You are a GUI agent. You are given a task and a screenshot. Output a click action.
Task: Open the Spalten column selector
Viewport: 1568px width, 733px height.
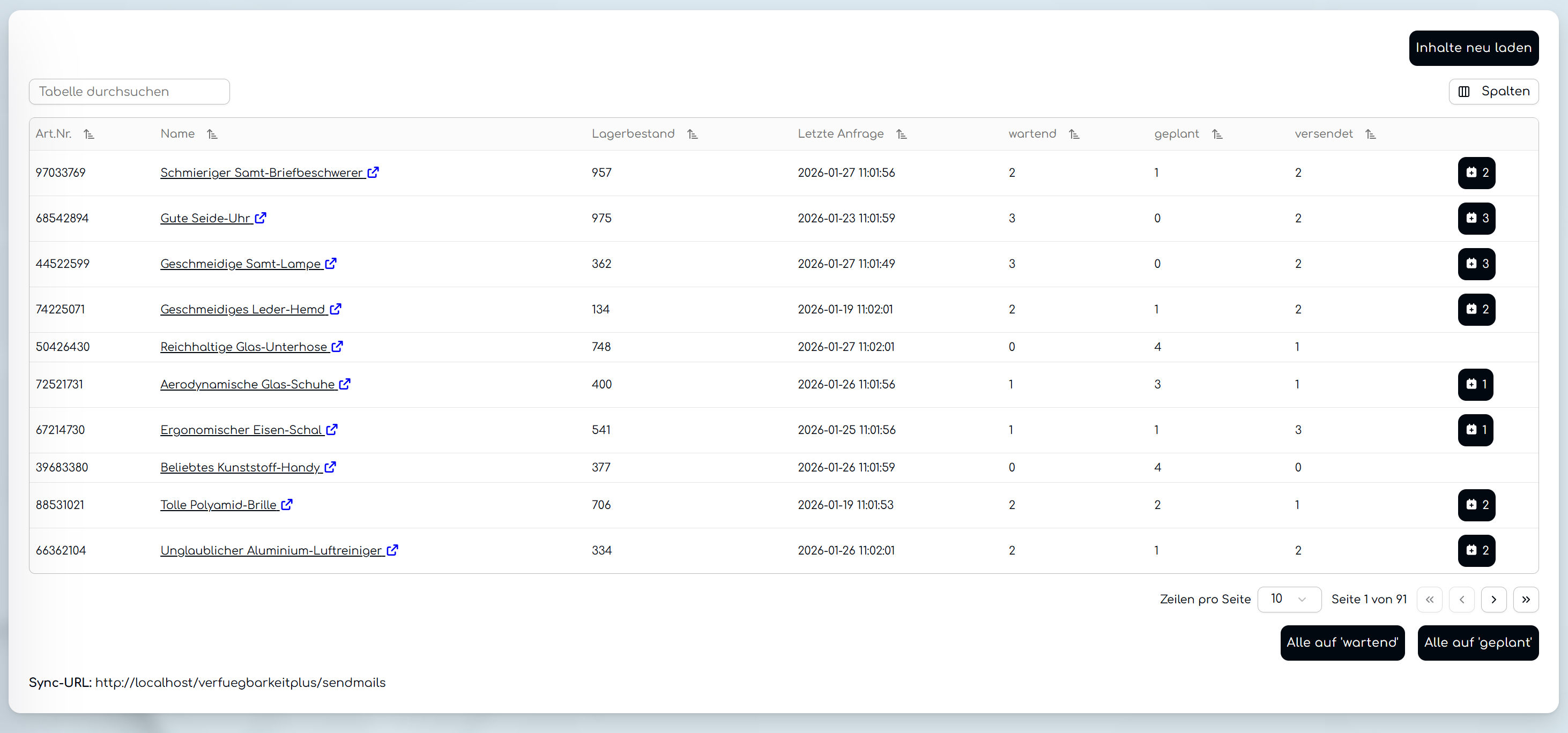(x=1493, y=91)
